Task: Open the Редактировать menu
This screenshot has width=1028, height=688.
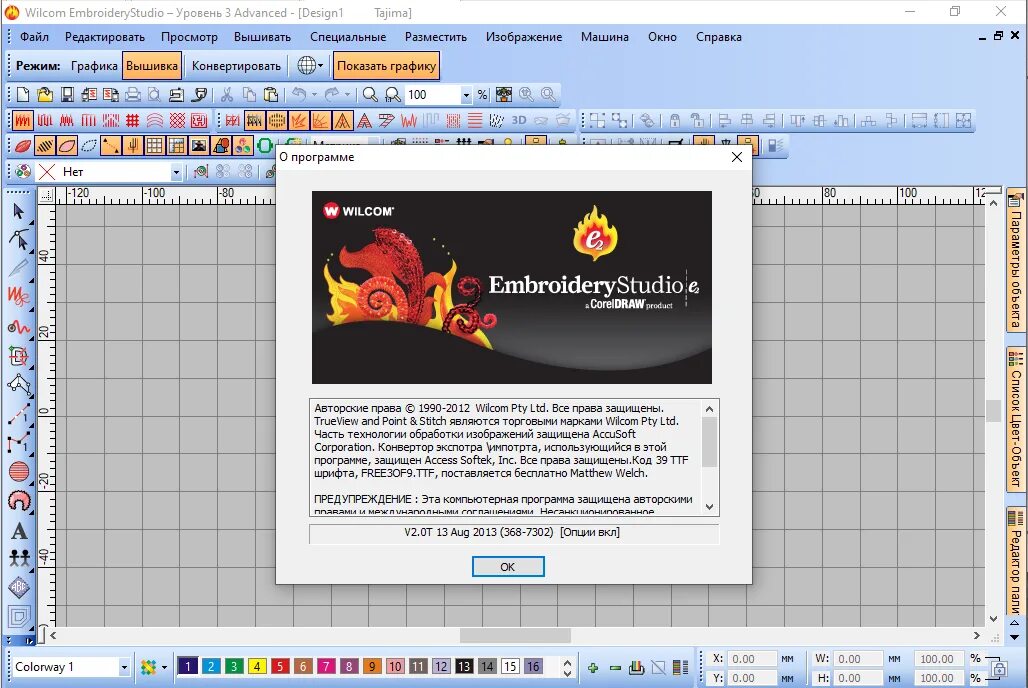Action: coord(105,37)
